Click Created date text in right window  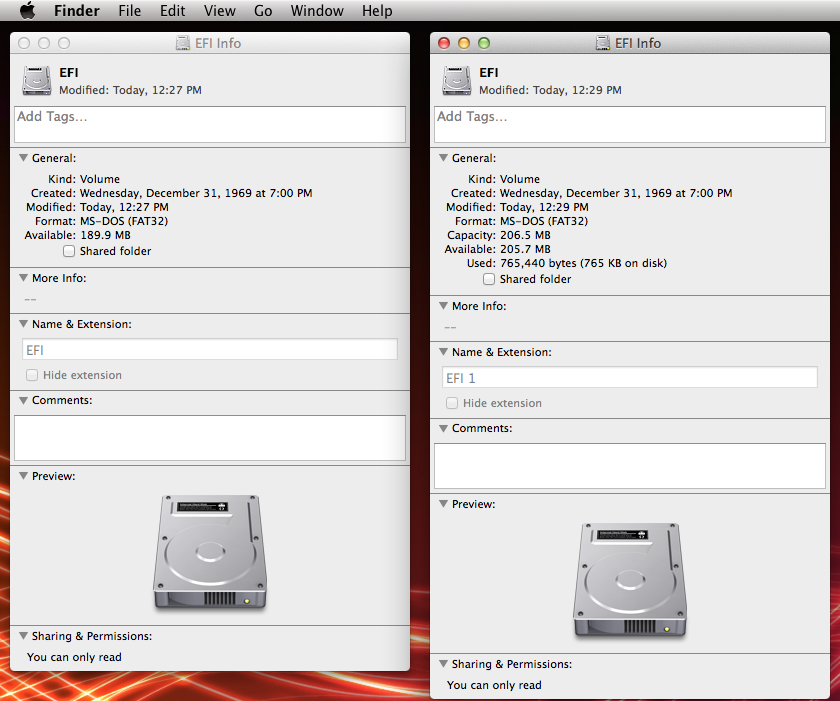(616, 193)
